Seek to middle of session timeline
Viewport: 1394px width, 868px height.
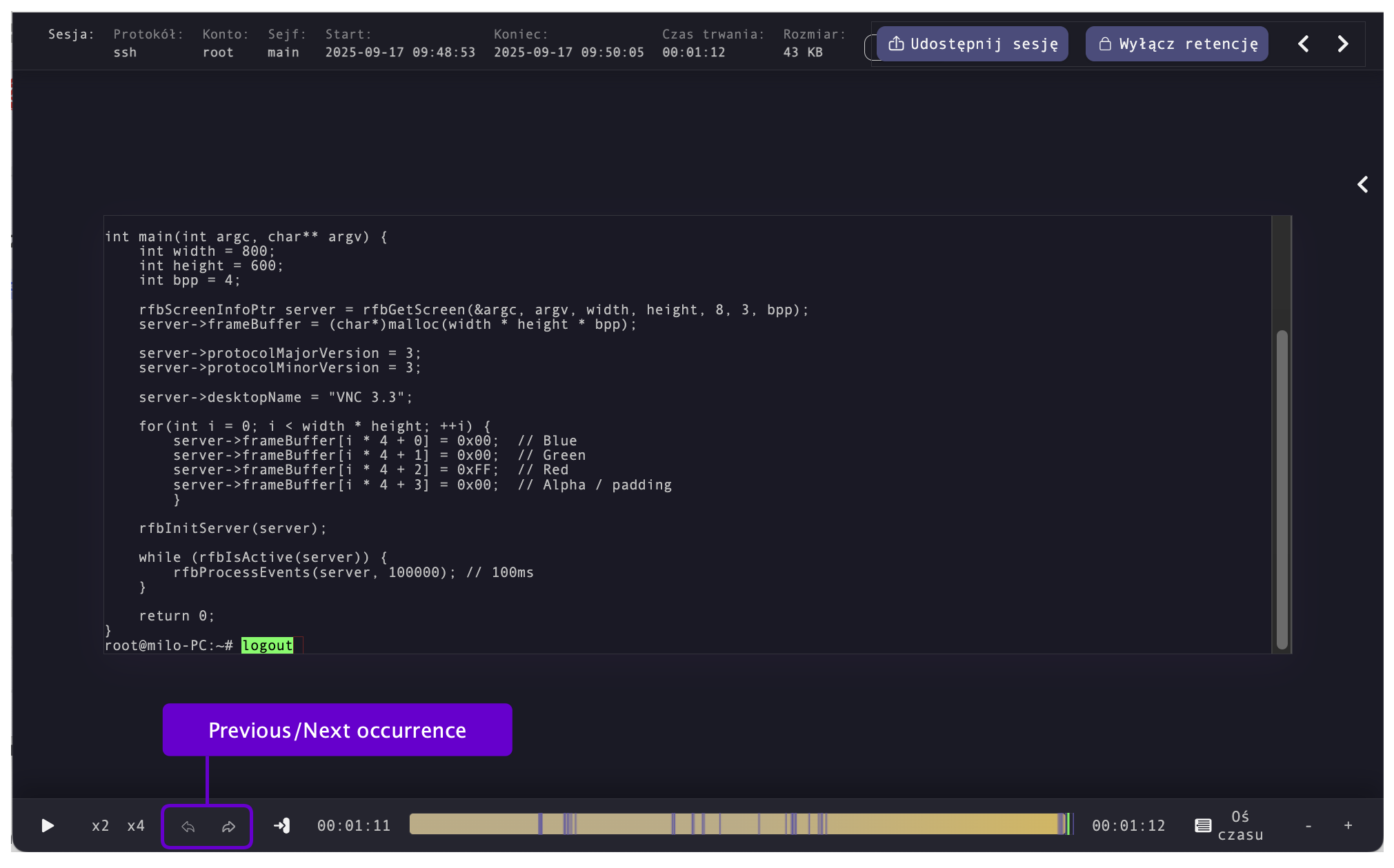(x=741, y=824)
